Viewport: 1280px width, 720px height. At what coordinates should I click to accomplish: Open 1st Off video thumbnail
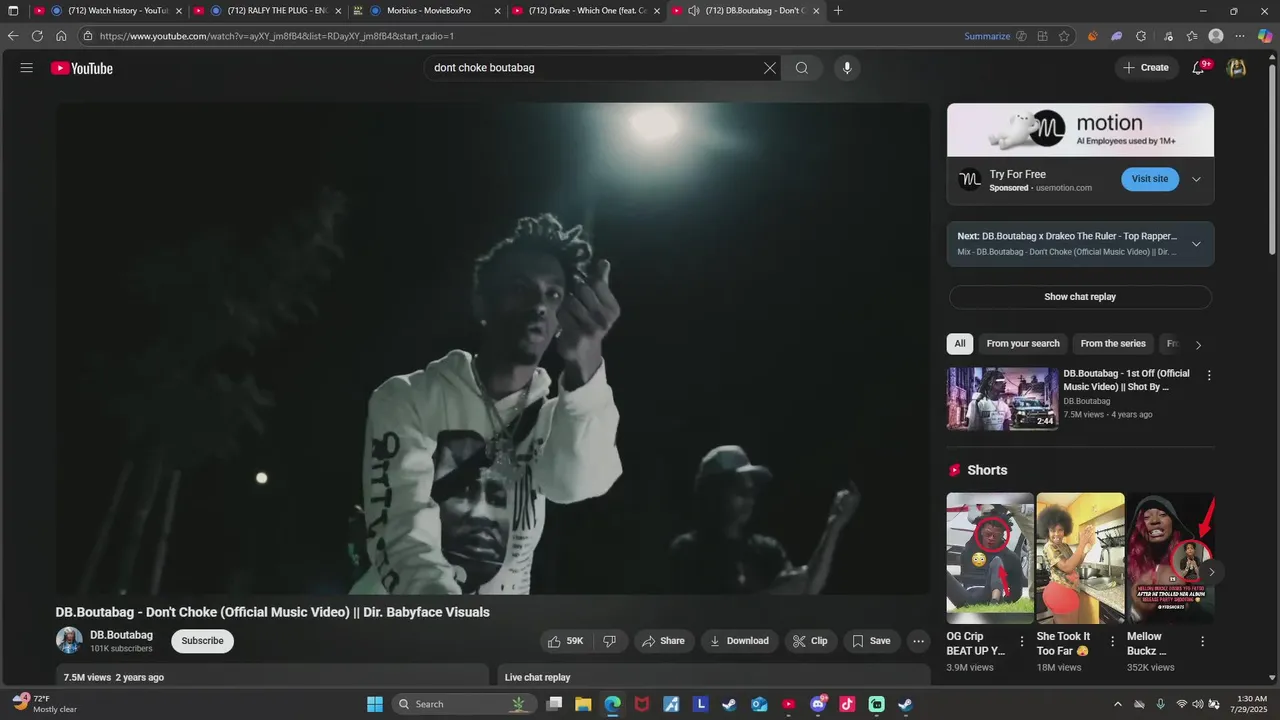1002,398
